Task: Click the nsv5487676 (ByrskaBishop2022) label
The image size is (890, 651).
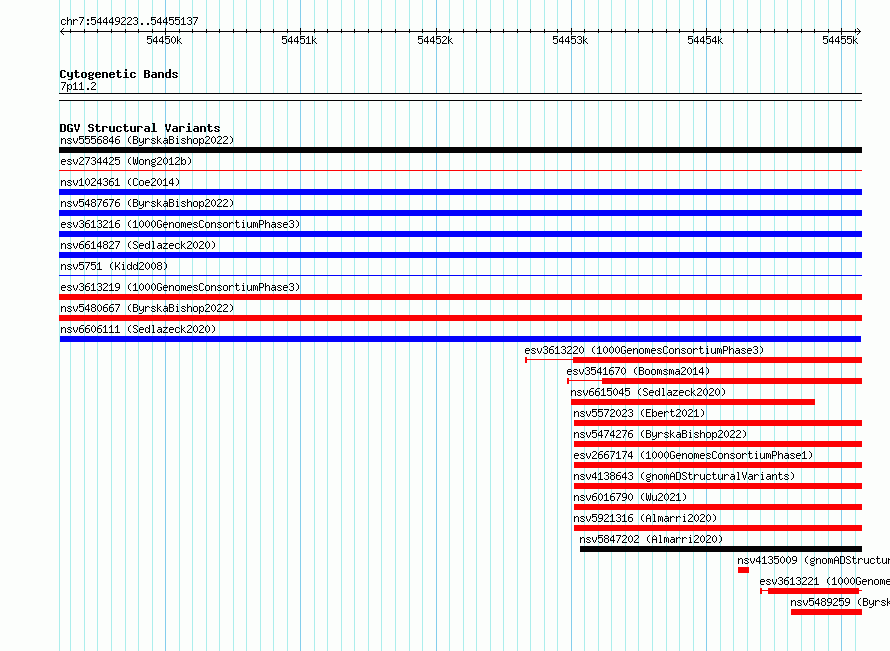Action: click(x=147, y=203)
